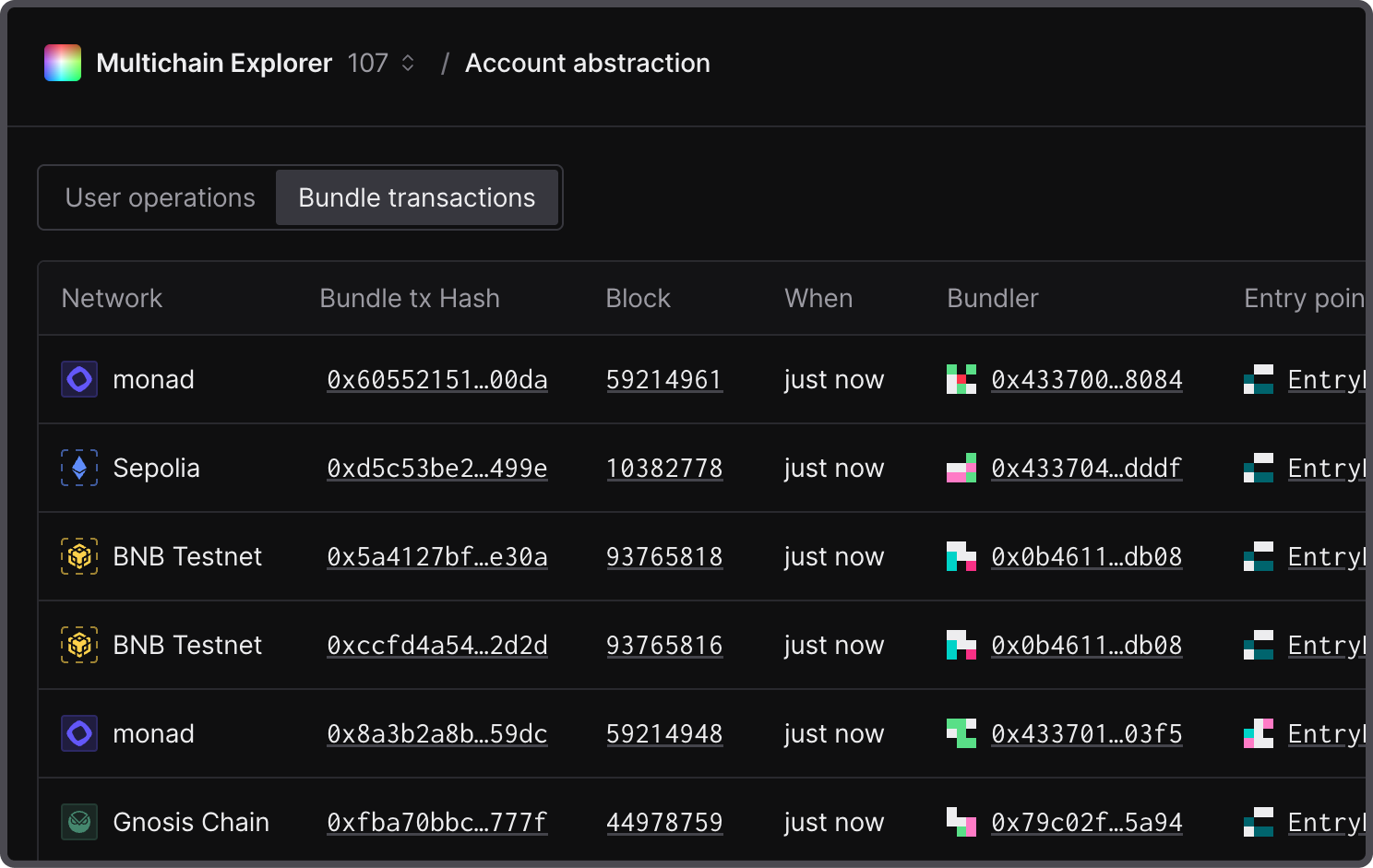Image resolution: width=1373 pixels, height=868 pixels.
Task: Open bundle tx hash 0x60552151…00da
Action: point(437,379)
